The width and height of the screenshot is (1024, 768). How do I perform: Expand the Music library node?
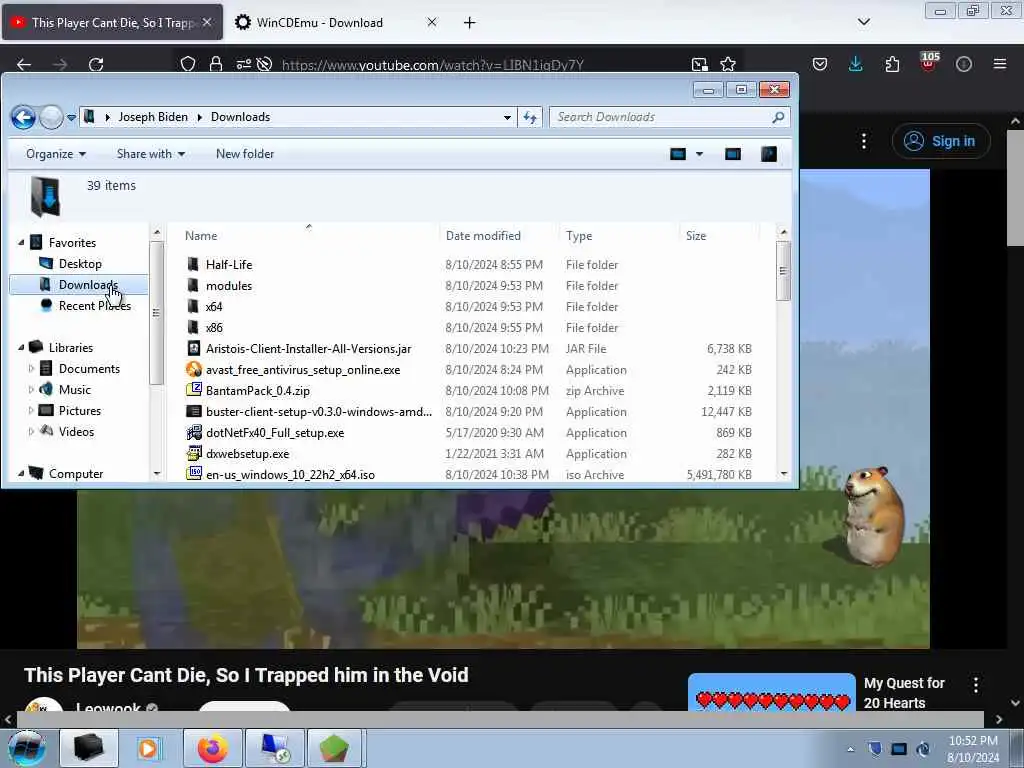pyautogui.click(x=31, y=389)
